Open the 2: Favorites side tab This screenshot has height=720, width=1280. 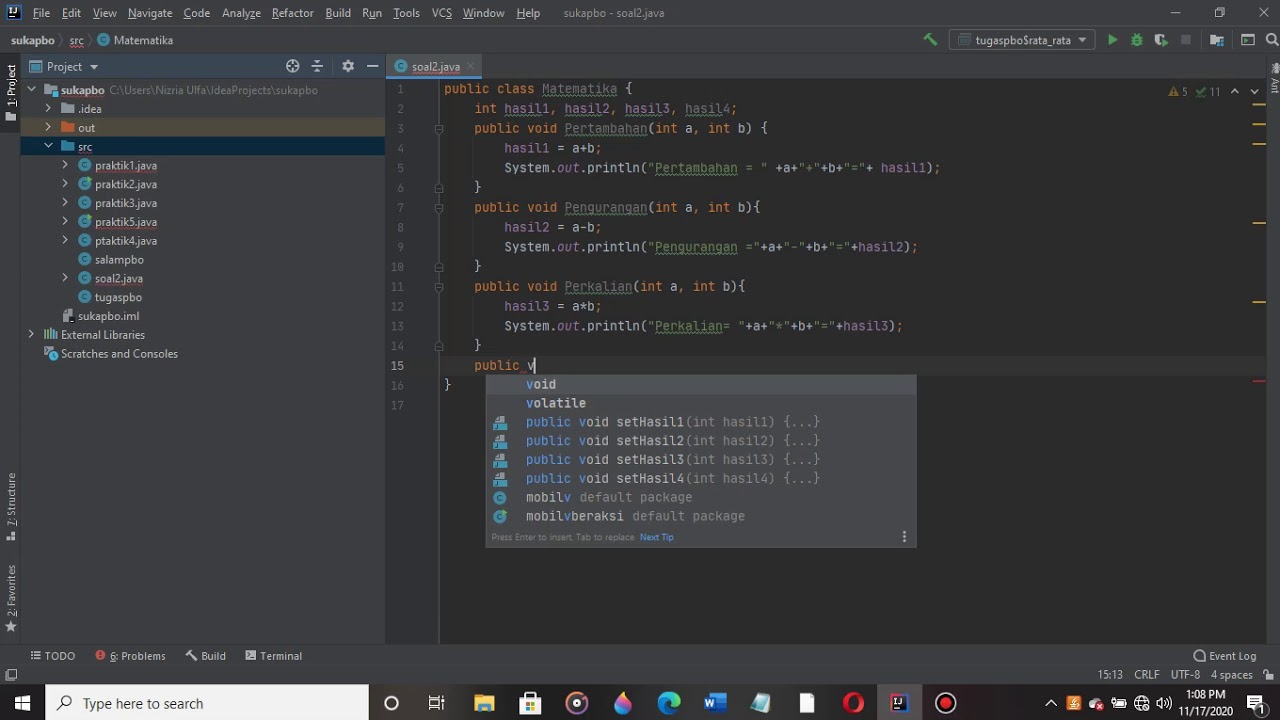[x=11, y=598]
